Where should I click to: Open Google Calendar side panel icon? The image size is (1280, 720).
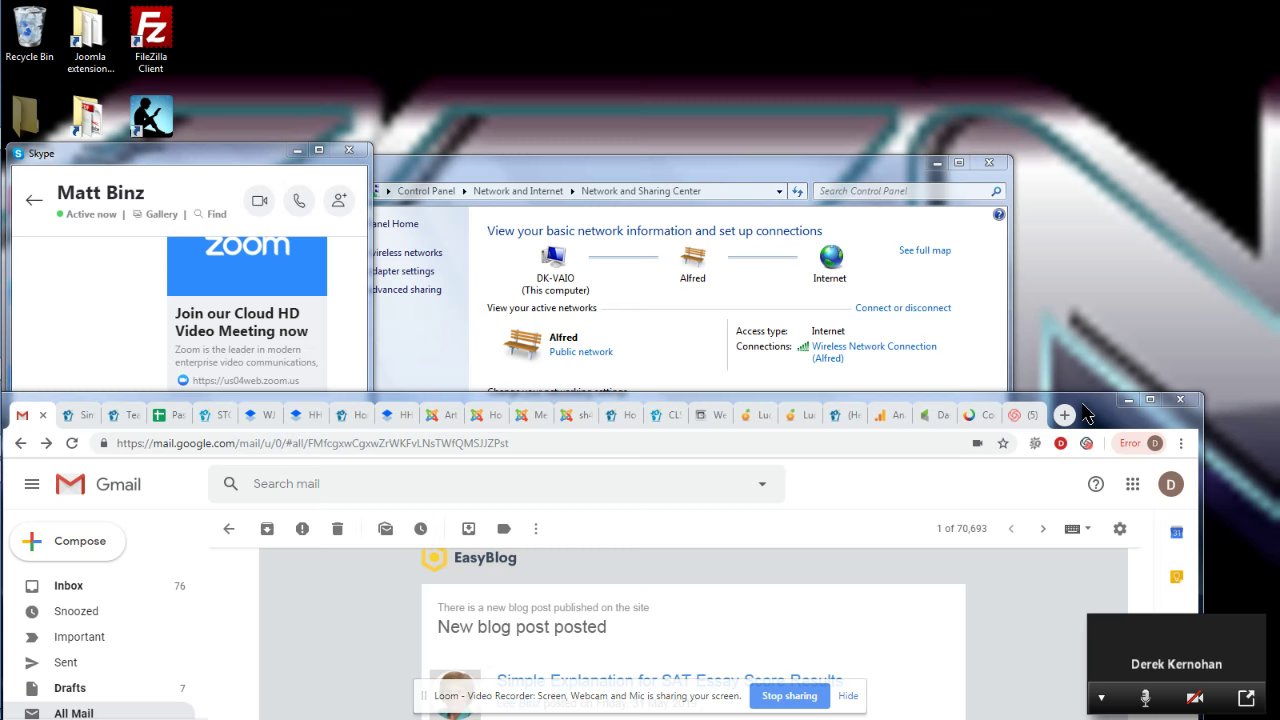click(1177, 533)
